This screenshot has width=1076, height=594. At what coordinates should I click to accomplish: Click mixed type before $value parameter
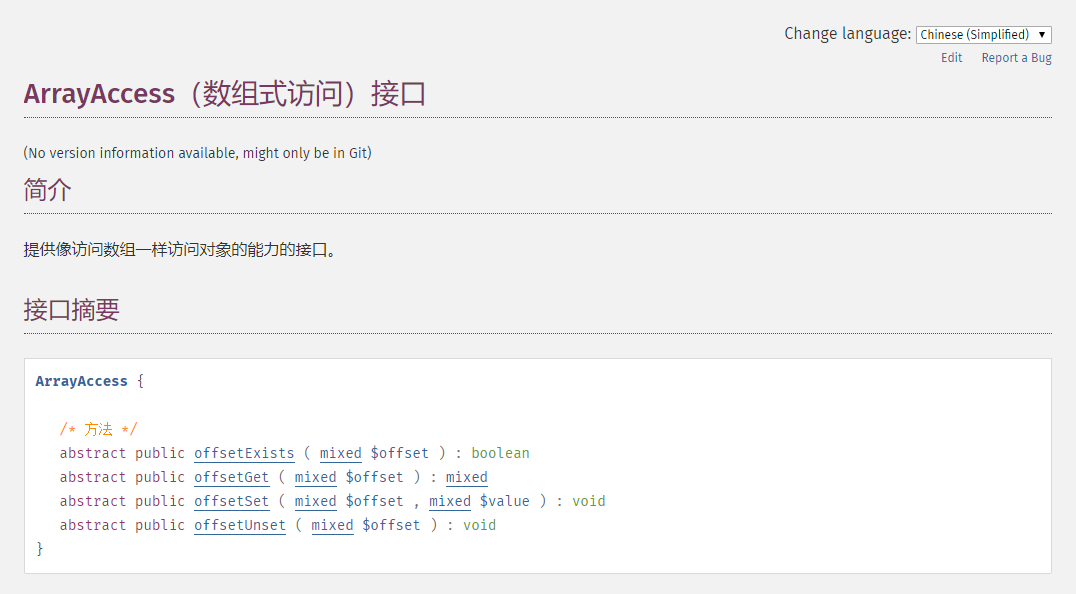[449, 501]
